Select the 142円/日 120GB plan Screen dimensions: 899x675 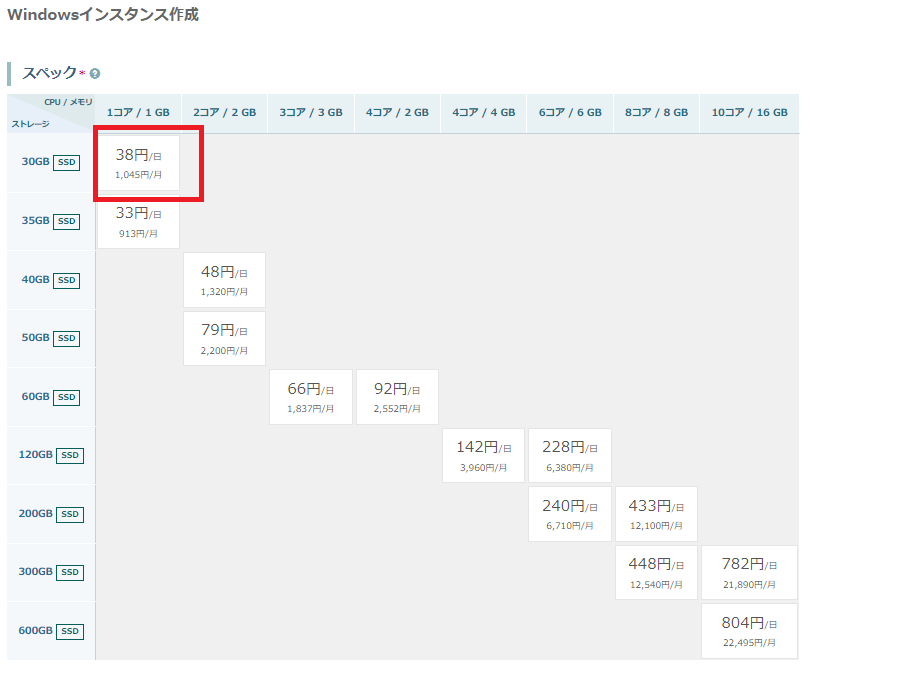(x=483, y=455)
